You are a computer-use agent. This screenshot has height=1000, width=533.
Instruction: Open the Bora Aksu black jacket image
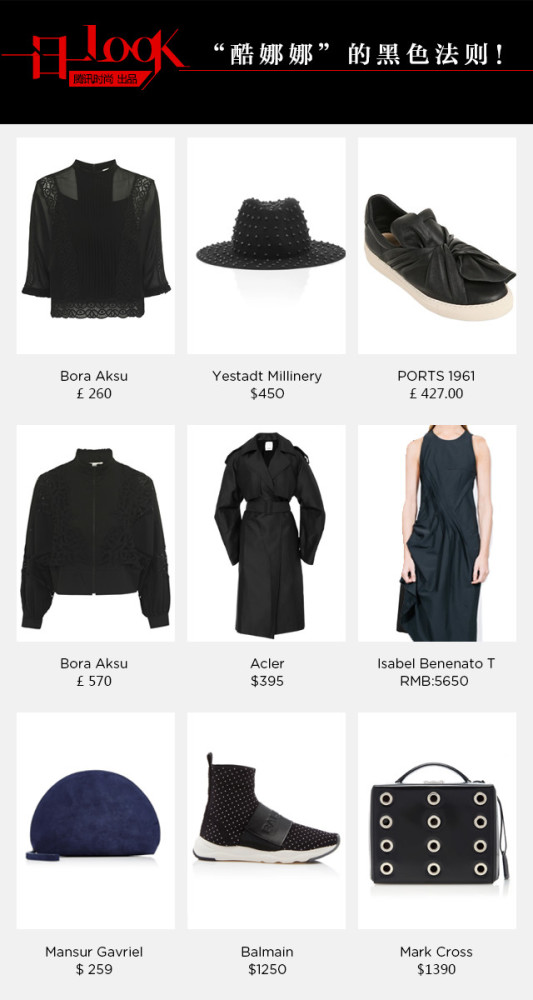(x=96, y=533)
